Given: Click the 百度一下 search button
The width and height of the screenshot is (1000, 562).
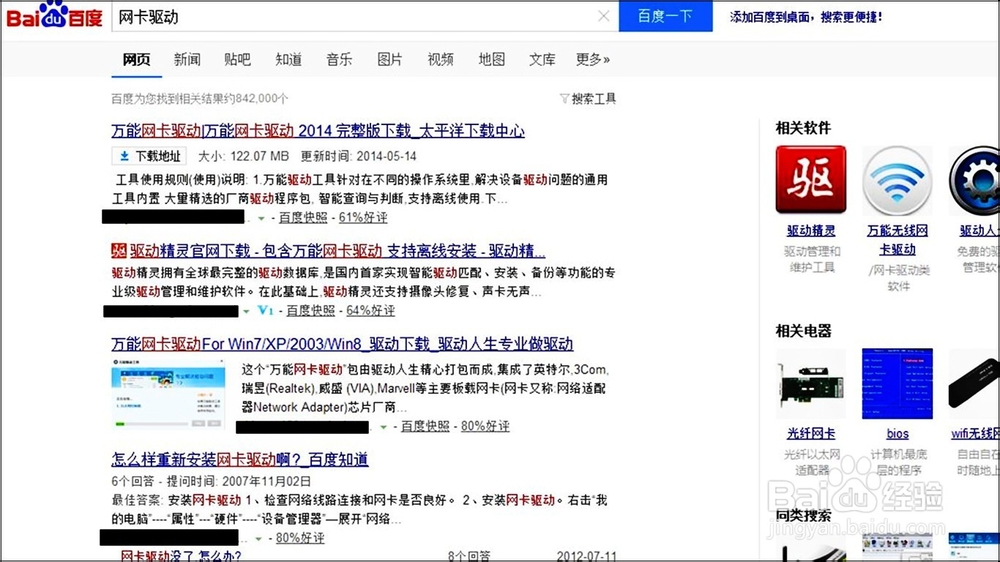Looking at the screenshot, I should (x=665, y=16).
